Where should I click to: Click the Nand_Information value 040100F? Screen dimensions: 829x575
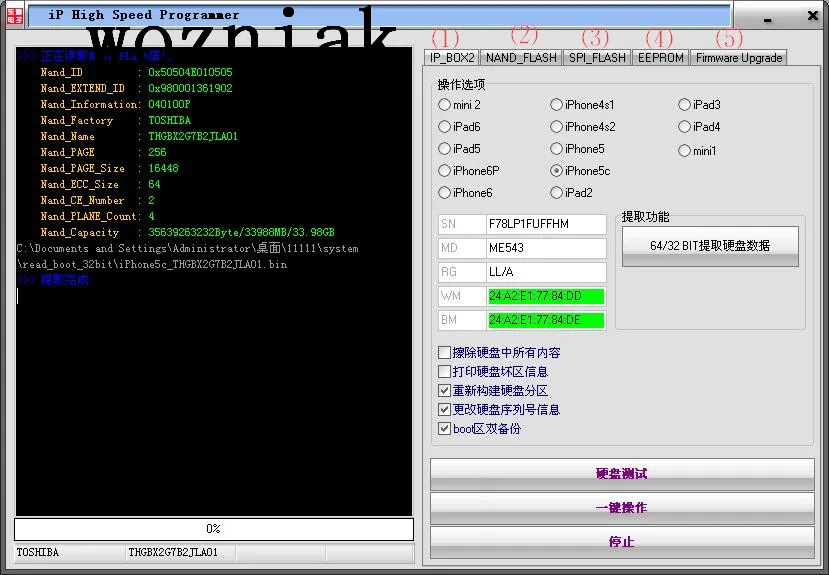(169, 104)
